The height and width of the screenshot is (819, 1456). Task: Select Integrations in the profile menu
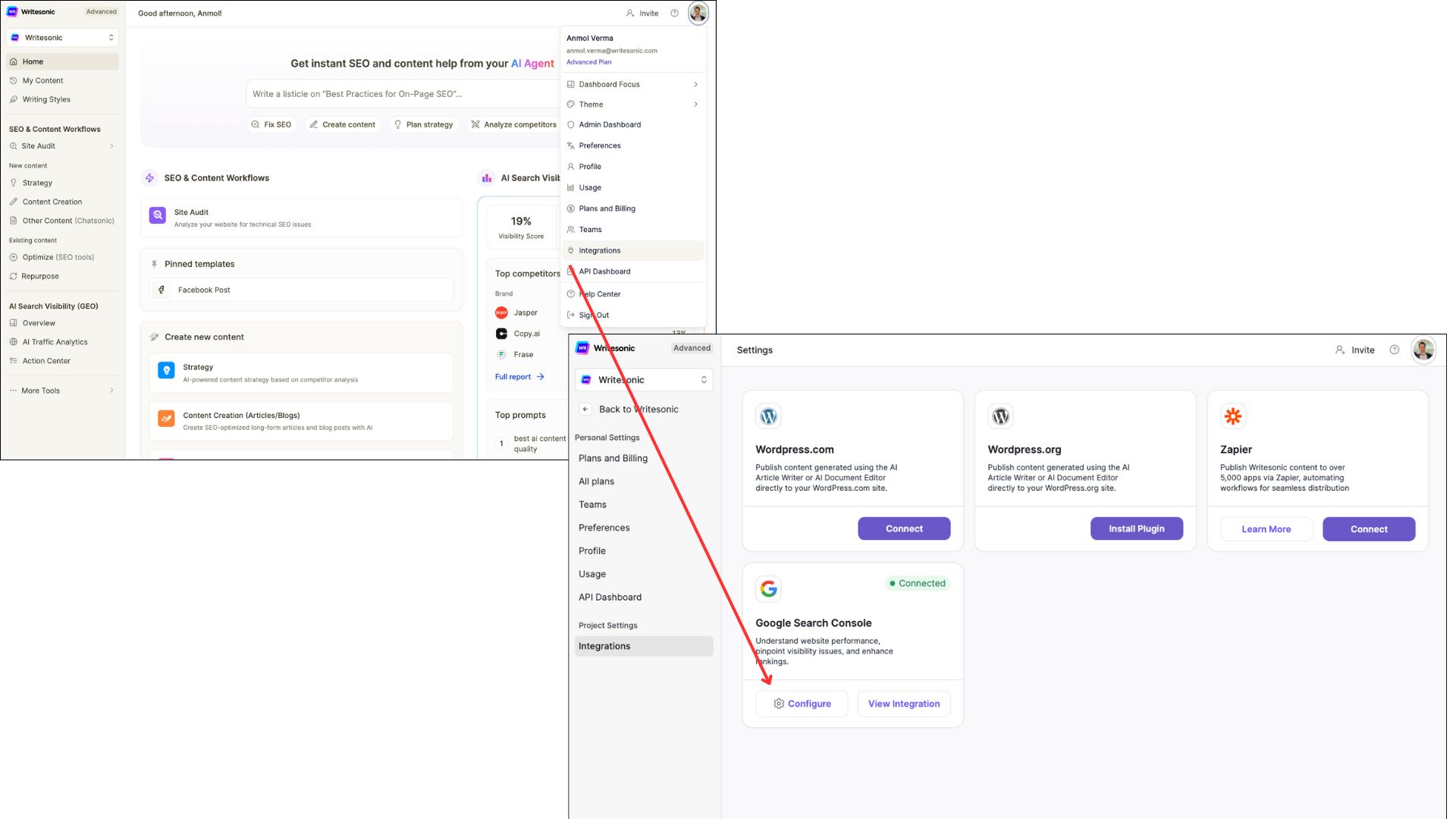[x=600, y=250]
